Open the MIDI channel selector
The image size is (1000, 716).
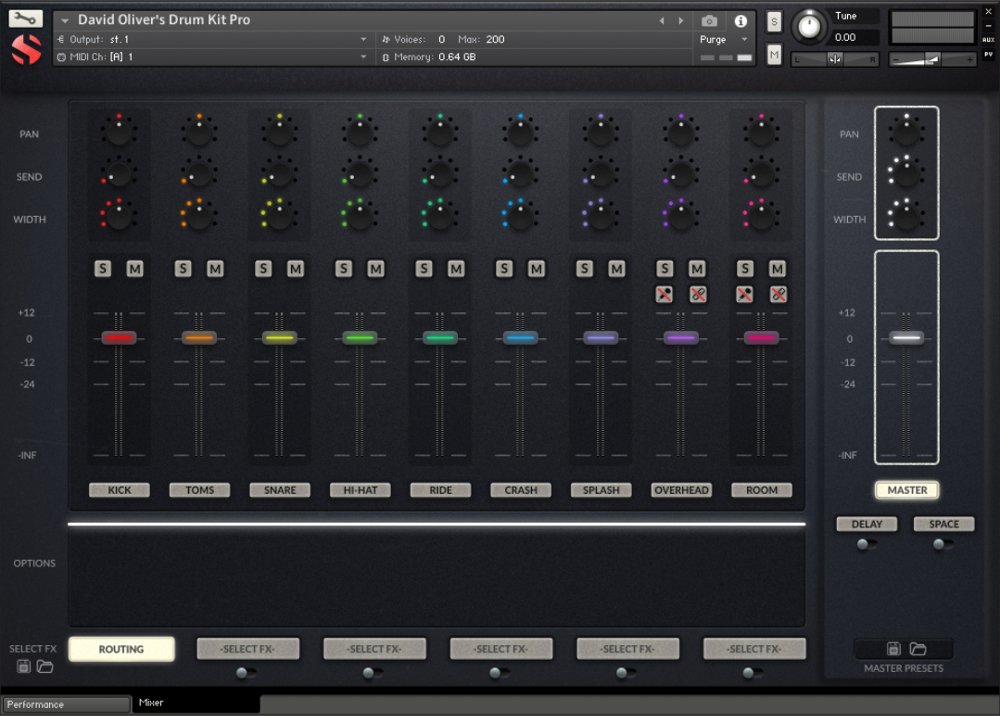tap(214, 57)
